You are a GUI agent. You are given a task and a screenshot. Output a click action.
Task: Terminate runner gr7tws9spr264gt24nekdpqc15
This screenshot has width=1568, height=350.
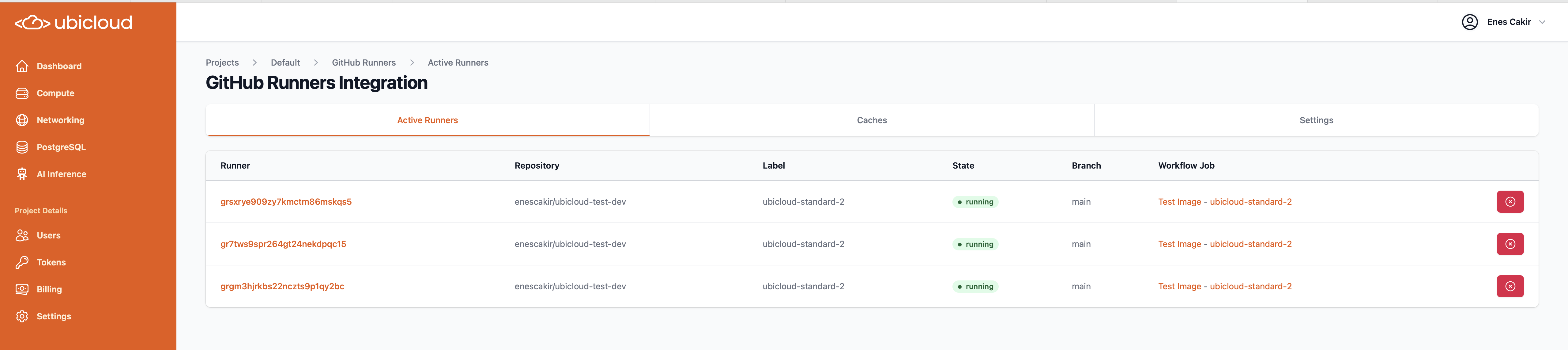pos(1510,244)
